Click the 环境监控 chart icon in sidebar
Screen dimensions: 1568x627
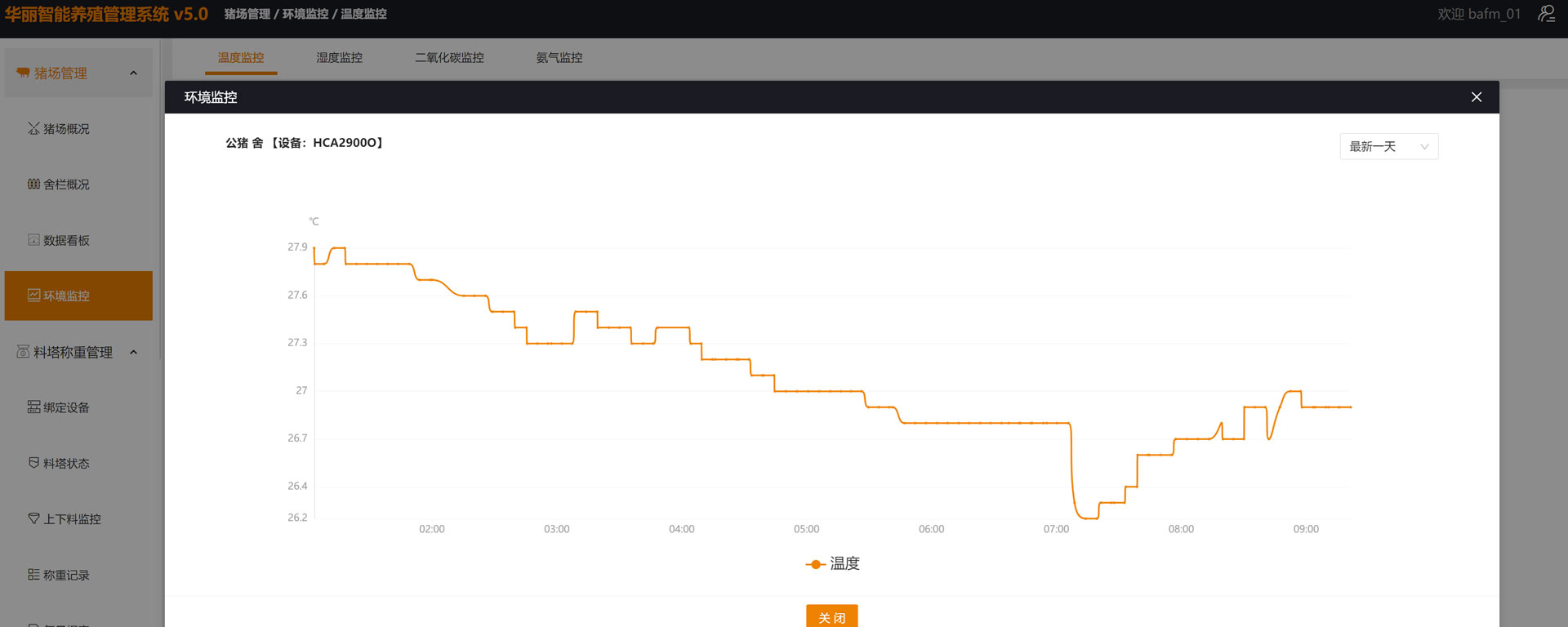[x=33, y=295]
